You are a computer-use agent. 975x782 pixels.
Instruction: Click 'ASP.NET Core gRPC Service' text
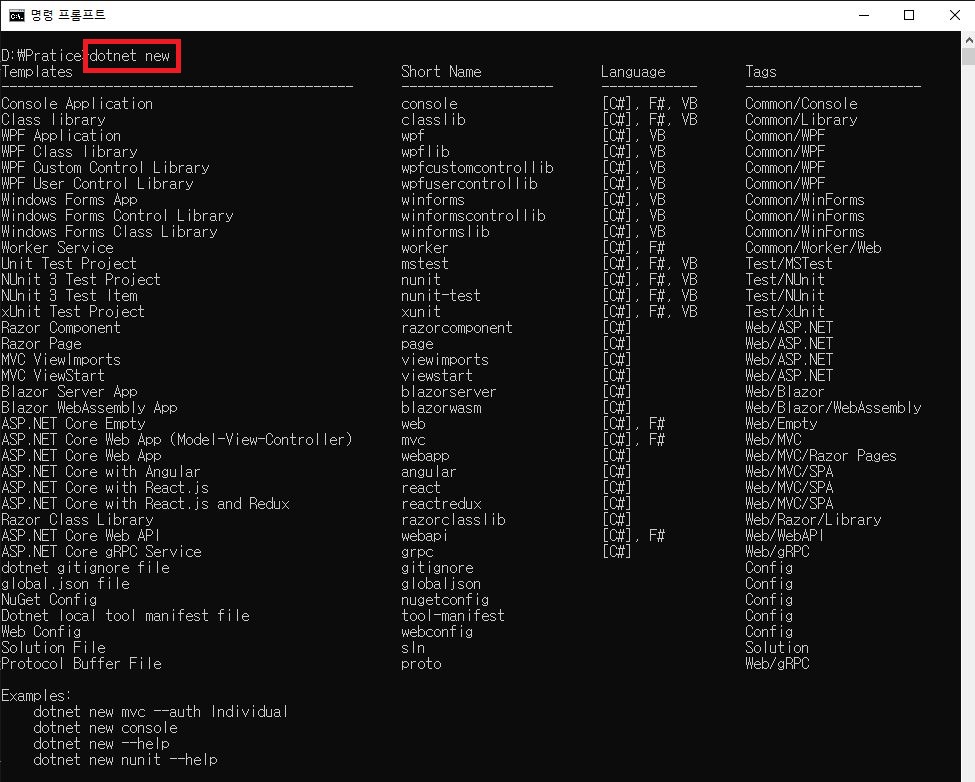point(101,551)
